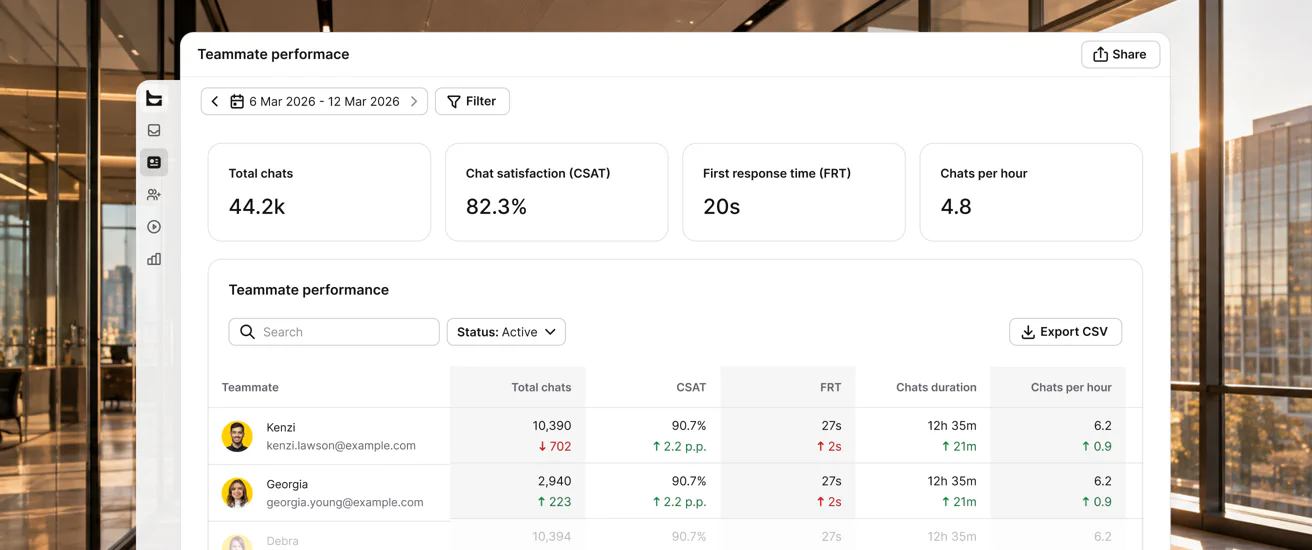Click the Filter button
The image size is (1312, 550).
[472, 101]
